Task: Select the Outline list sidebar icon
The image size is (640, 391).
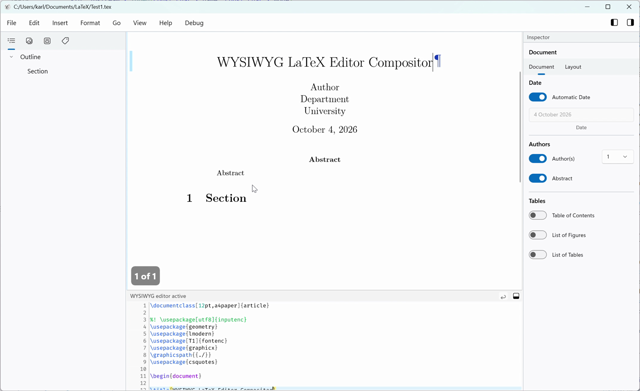Action: [x=11, y=41]
